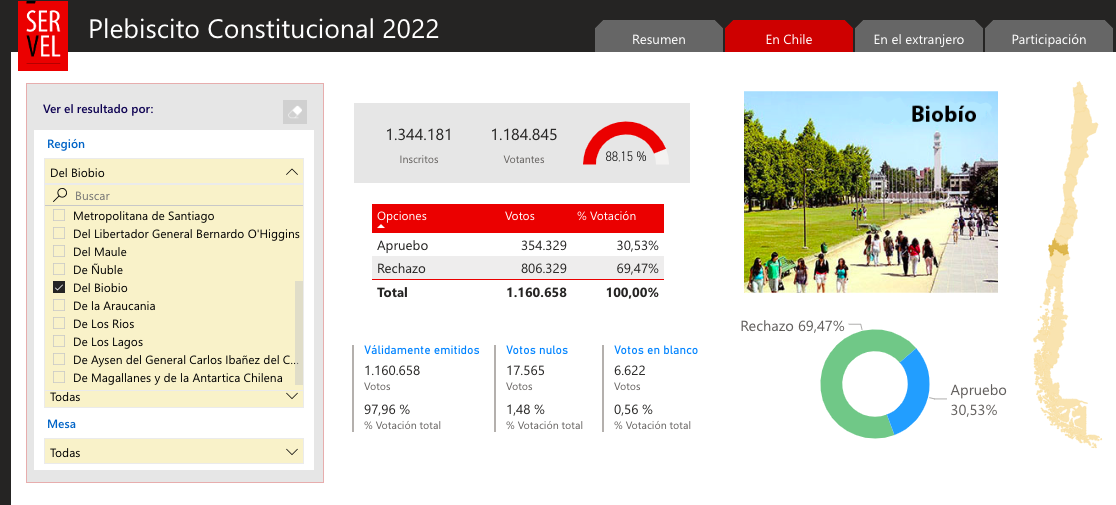Go to the Participación tab
The width and height of the screenshot is (1116, 505).
(x=1049, y=37)
